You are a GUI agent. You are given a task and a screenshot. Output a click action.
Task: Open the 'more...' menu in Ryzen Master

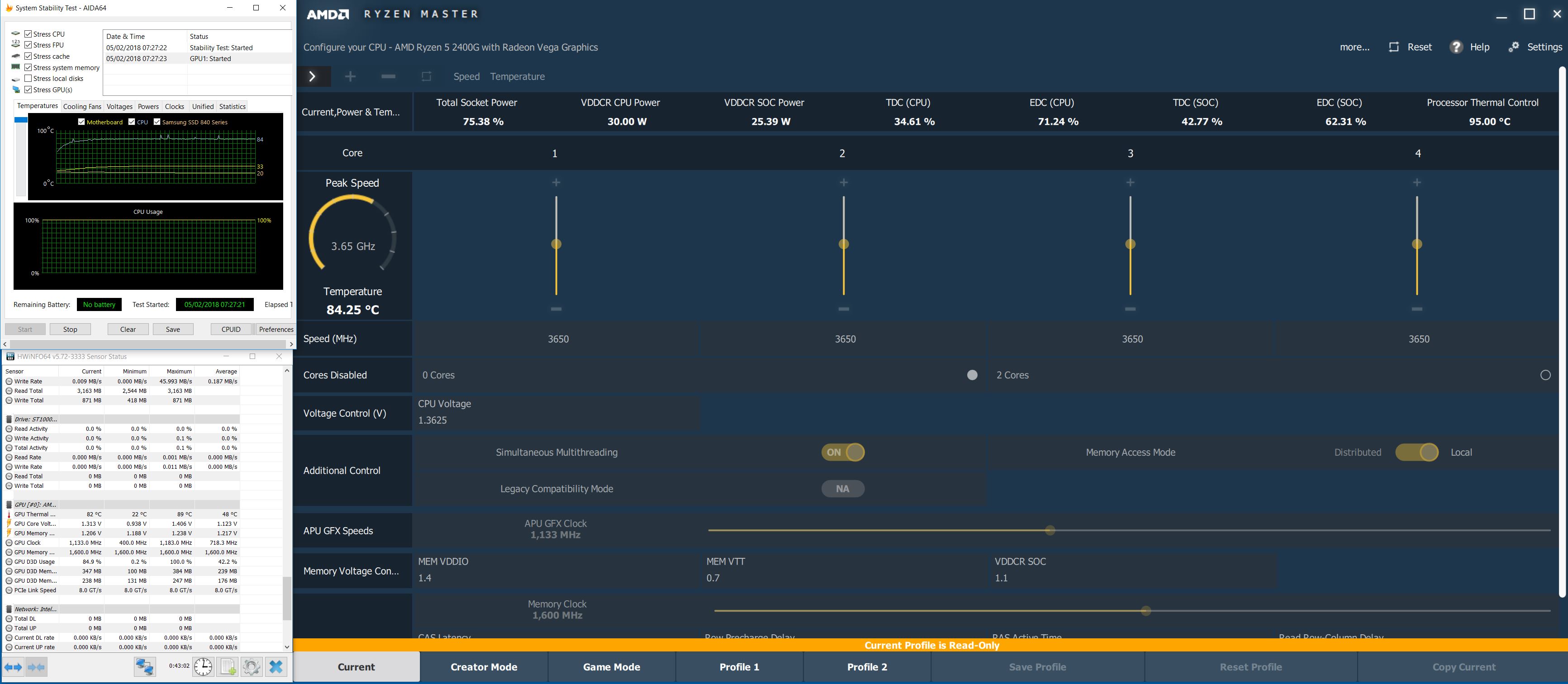click(x=1354, y=47)
